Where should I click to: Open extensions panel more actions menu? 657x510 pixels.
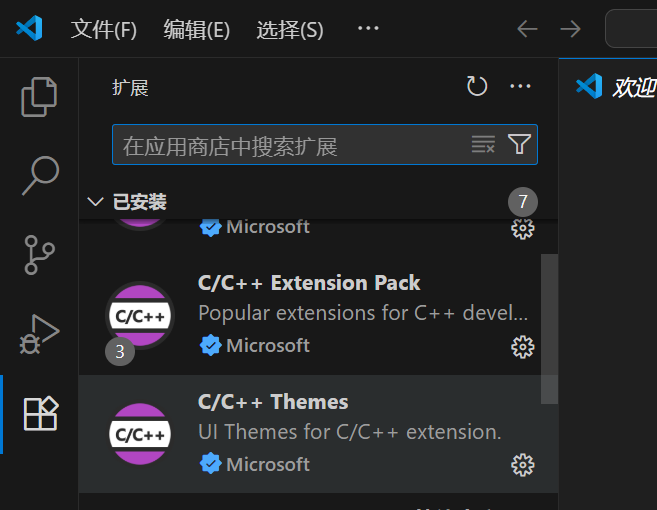pos(520,87)
